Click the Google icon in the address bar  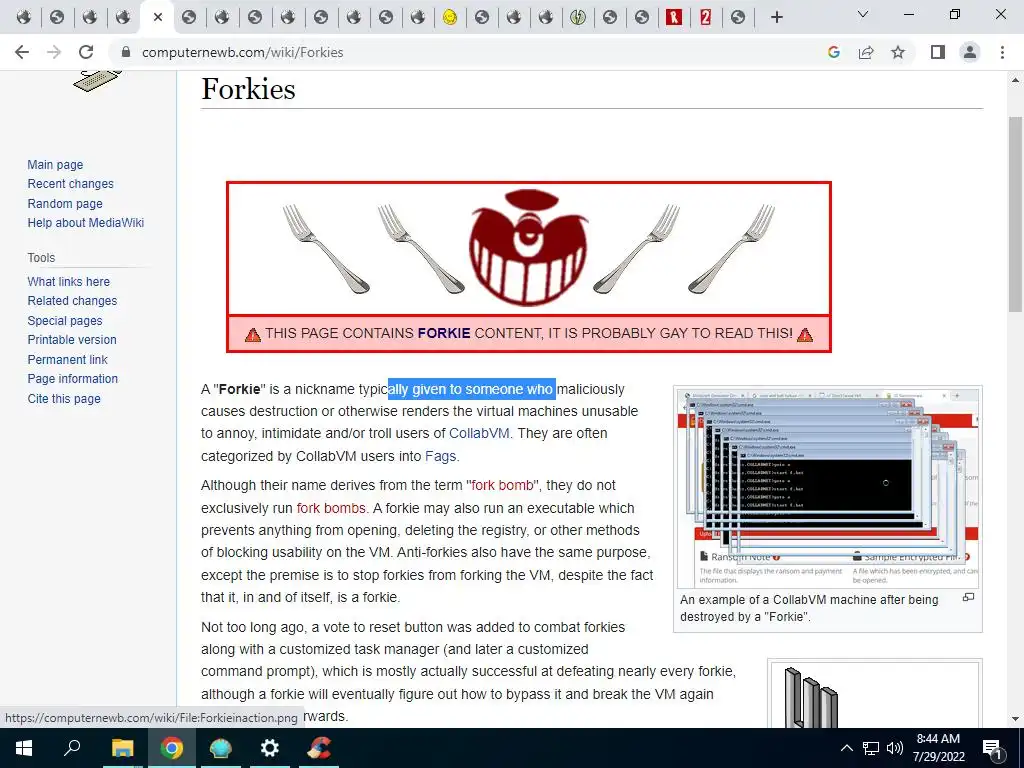[833, 52]
